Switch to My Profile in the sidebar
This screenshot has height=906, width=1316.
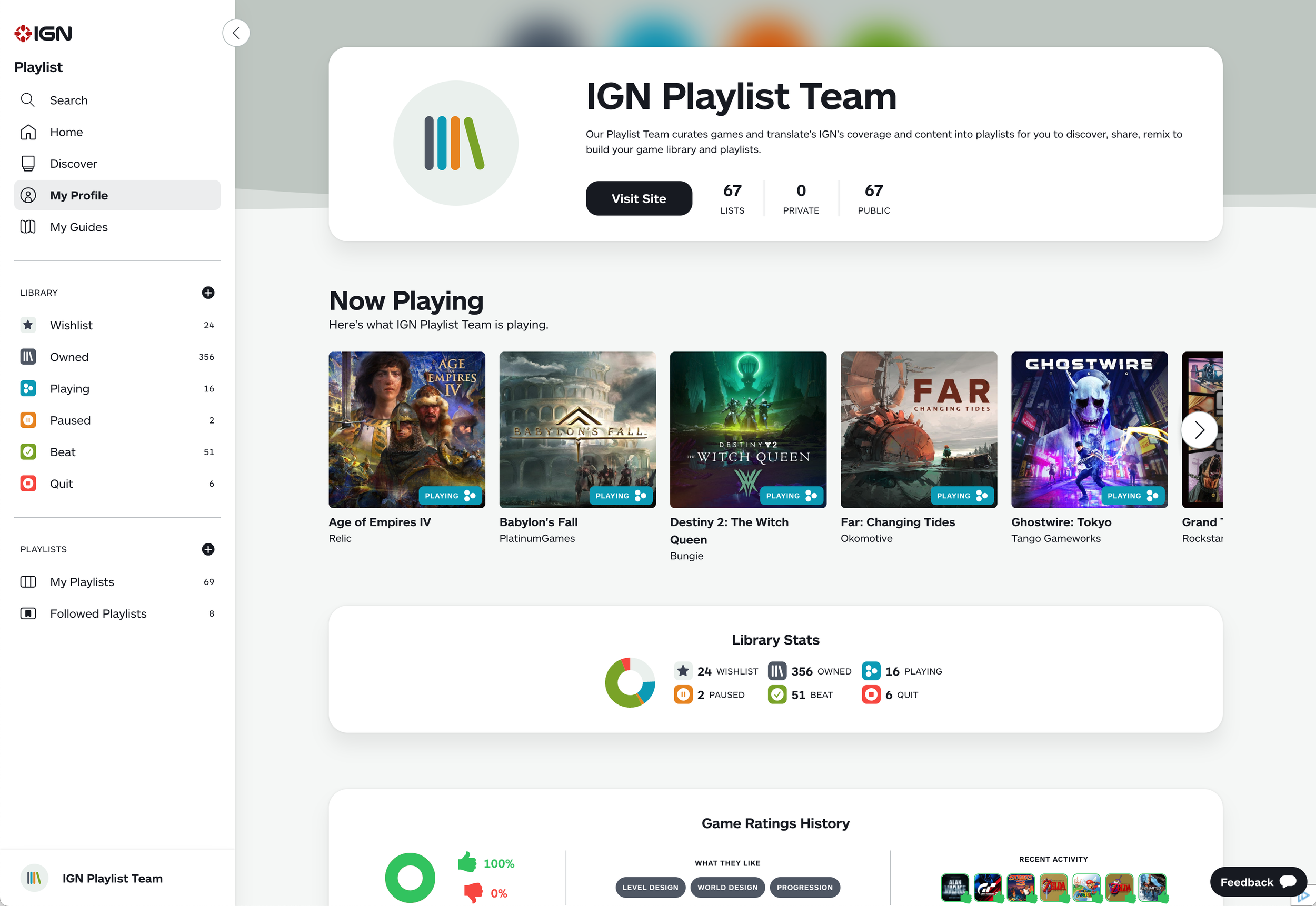[79, 195]
